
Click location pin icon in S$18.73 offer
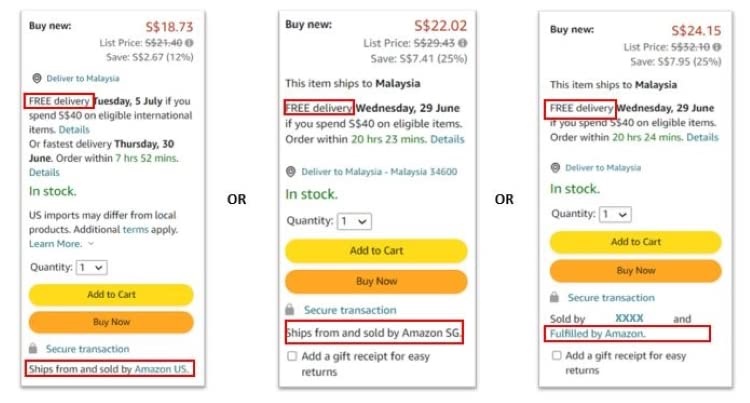[x=36, y=77]
